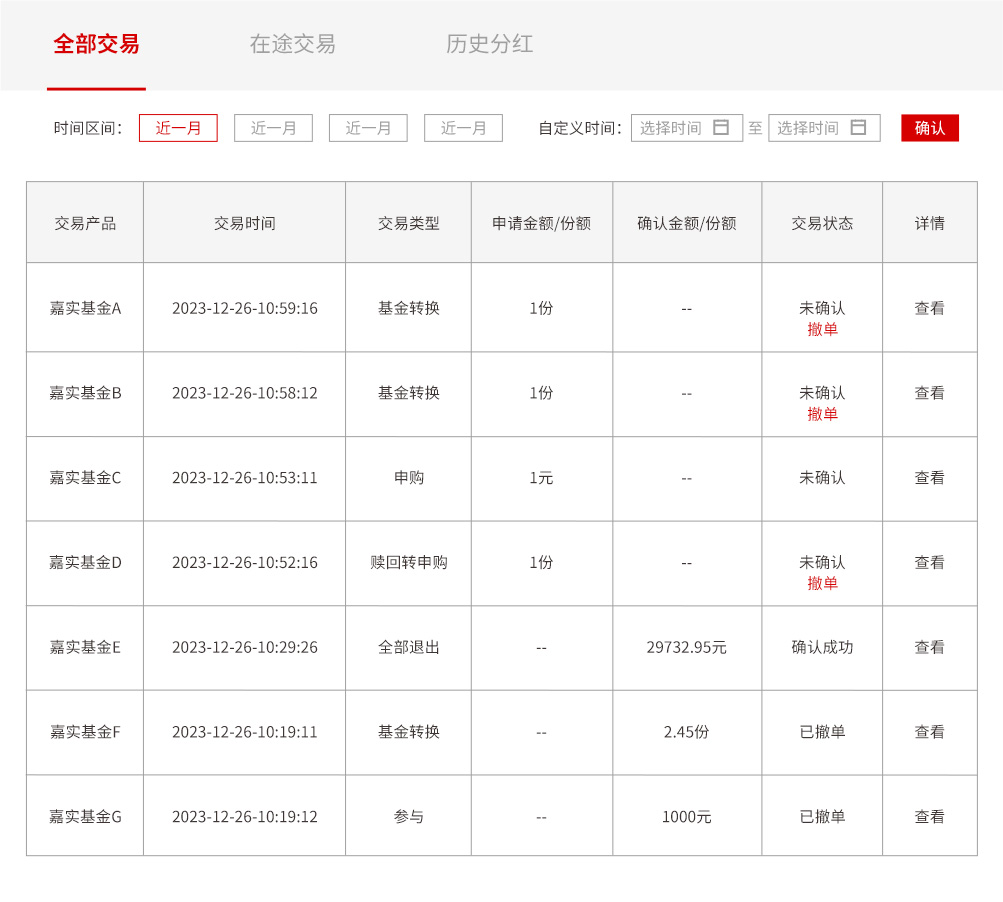Click 基金转换 type in 嘉实基金F row
This screenshot has height=902, width=1003.
(x=409, y=732)
